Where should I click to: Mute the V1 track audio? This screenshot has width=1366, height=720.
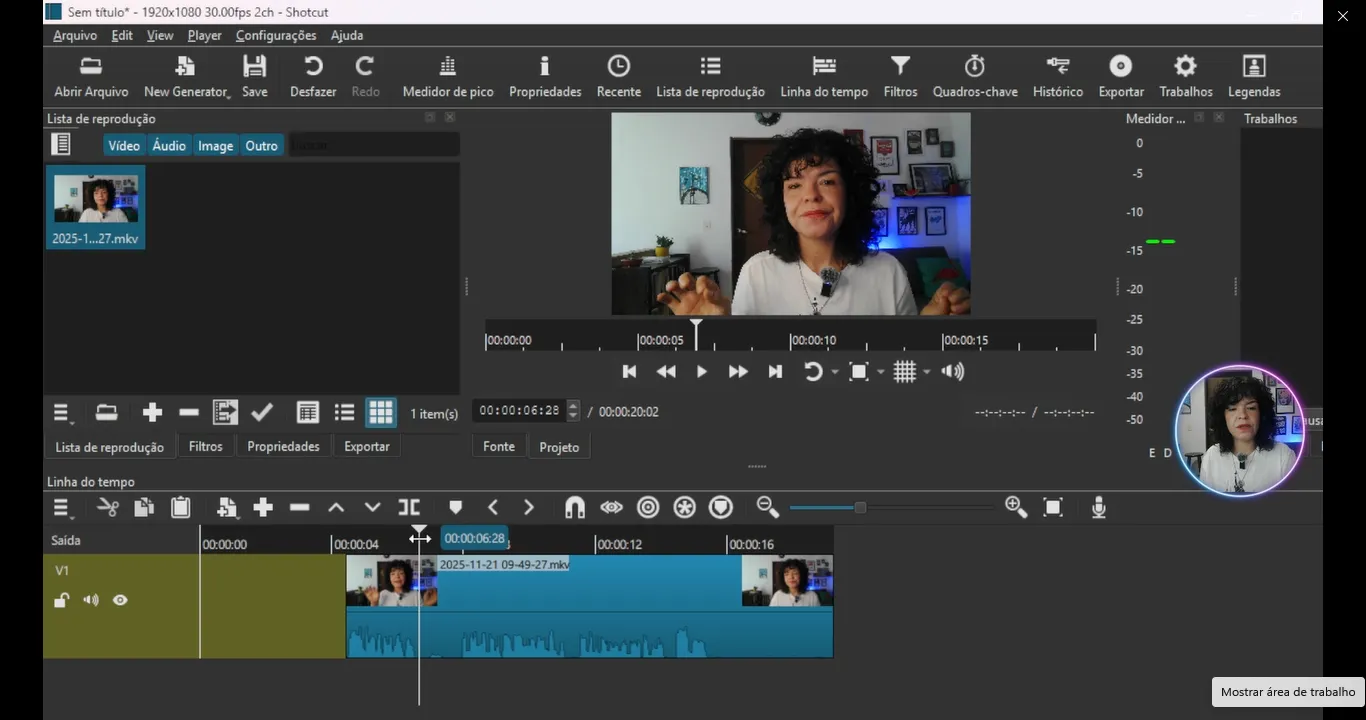pyautogui.click(x=91, y=601)
